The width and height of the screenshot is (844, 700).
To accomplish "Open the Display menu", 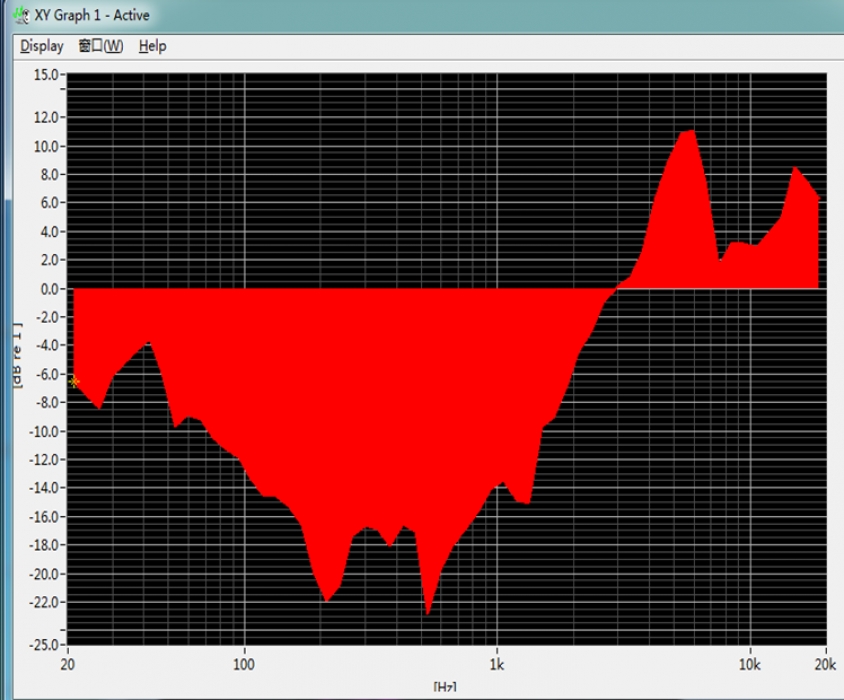I will [42, 46].
